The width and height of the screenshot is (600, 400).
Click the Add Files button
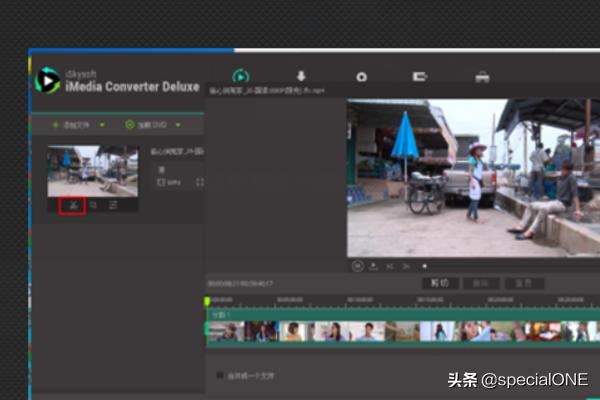(x=68, y=125)
